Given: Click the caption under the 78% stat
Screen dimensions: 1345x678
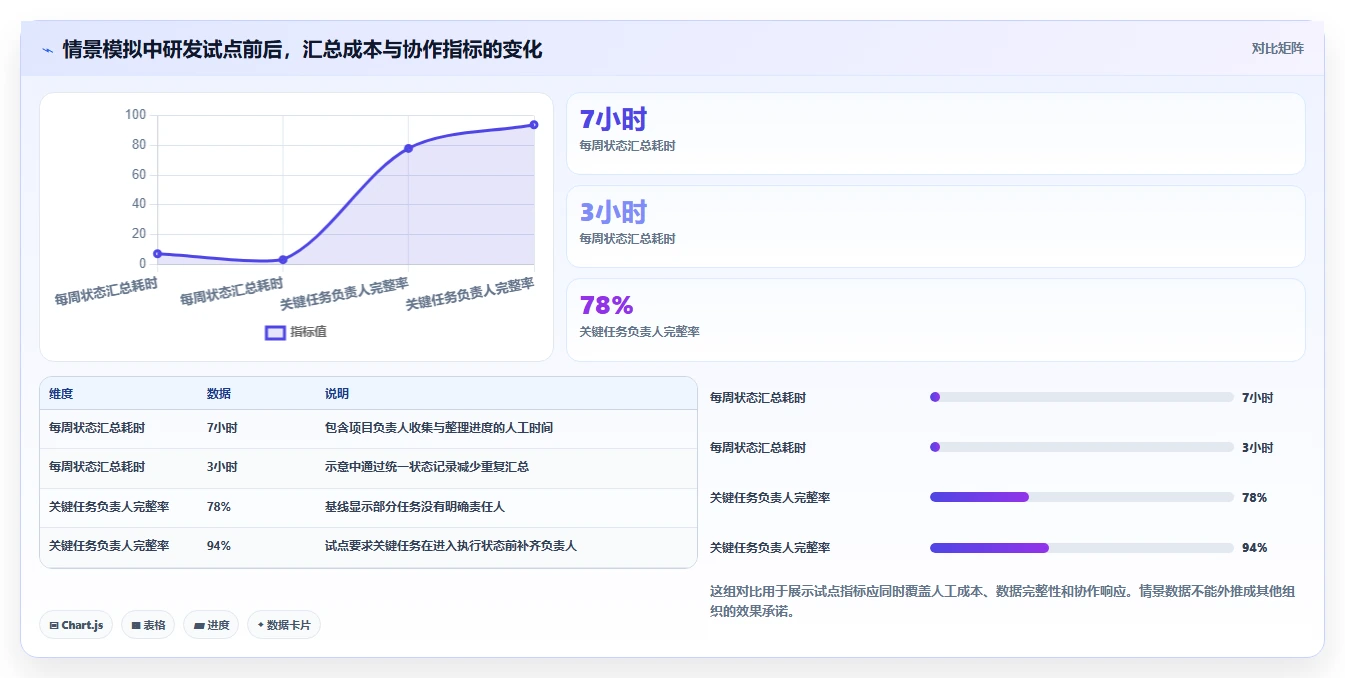Looking at the screenshot, I should 640,332.
